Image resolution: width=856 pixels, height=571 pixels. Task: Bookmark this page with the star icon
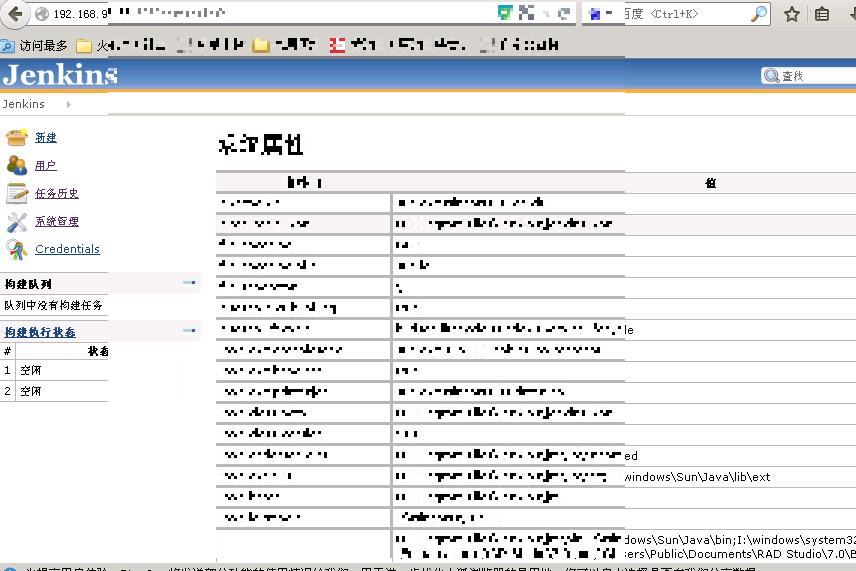(792, 14)
